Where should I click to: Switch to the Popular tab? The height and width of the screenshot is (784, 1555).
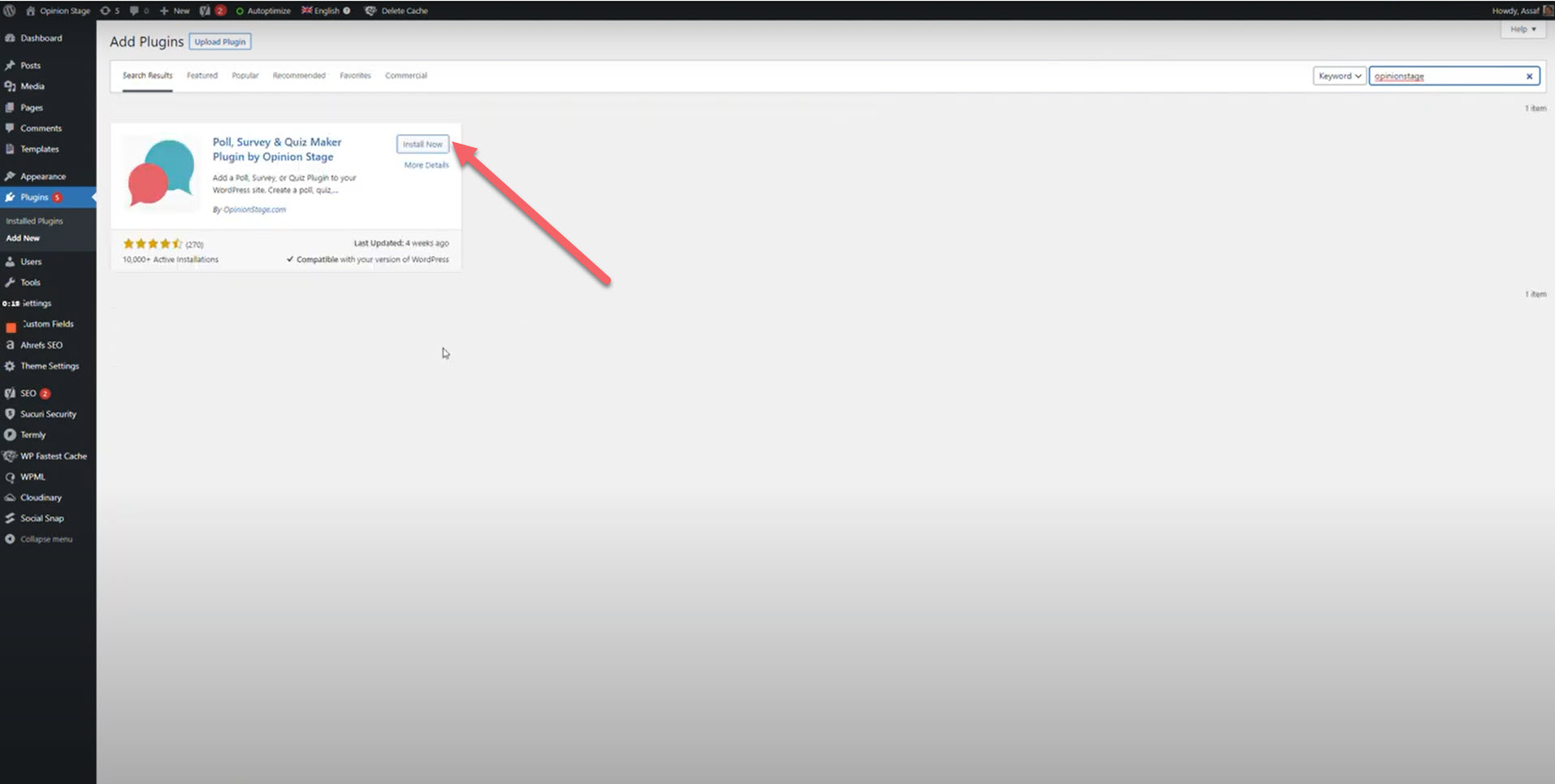245,76
